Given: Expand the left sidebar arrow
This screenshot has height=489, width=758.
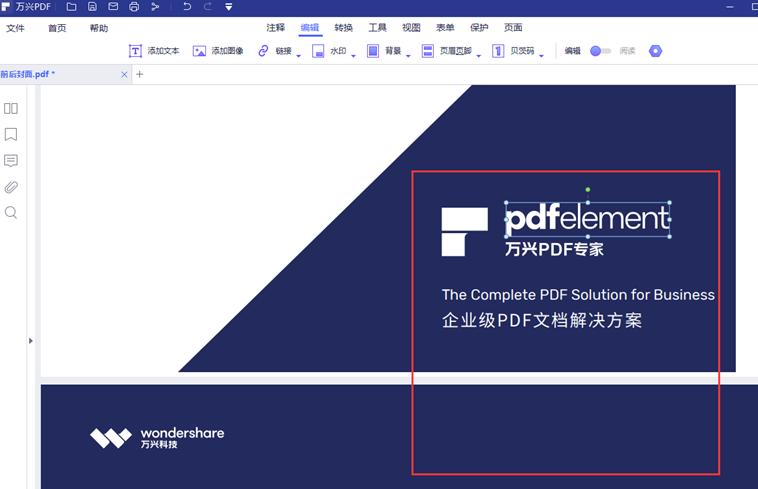Looking at the screenshot, I should pos(30,341).
